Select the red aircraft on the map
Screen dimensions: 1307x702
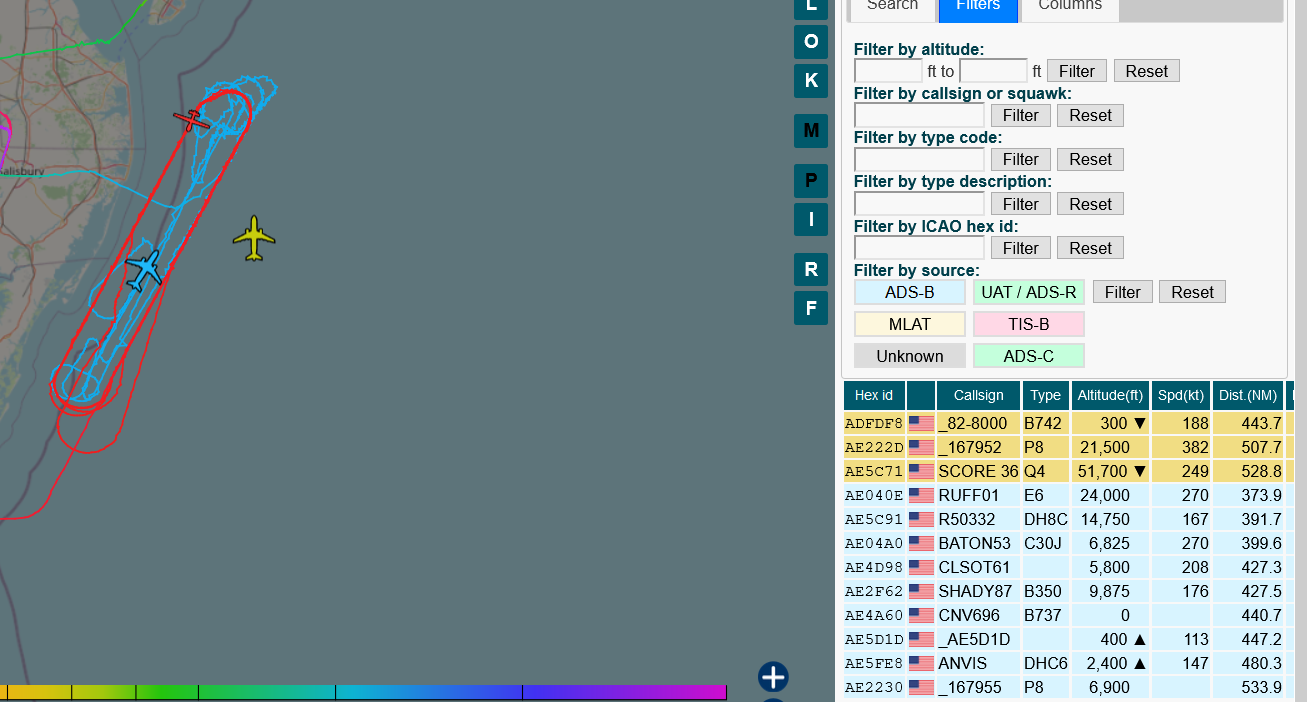click(190, 120)
